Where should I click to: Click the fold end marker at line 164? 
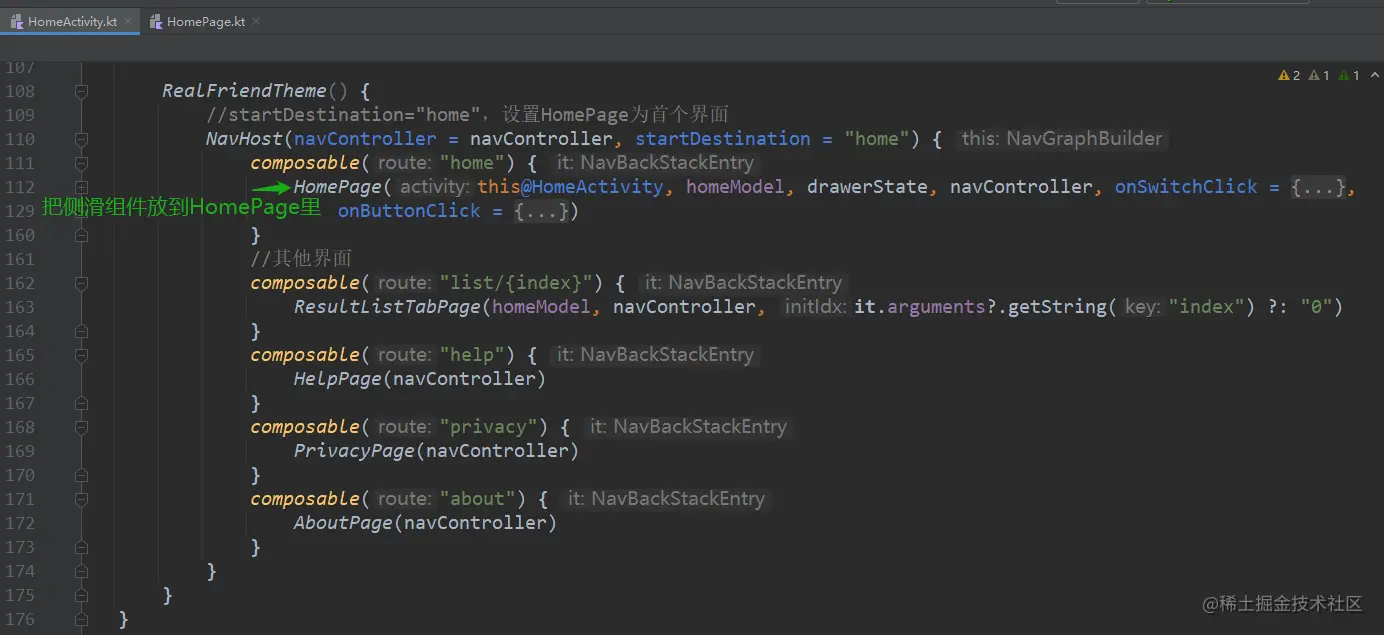click(x=81, y=331)
